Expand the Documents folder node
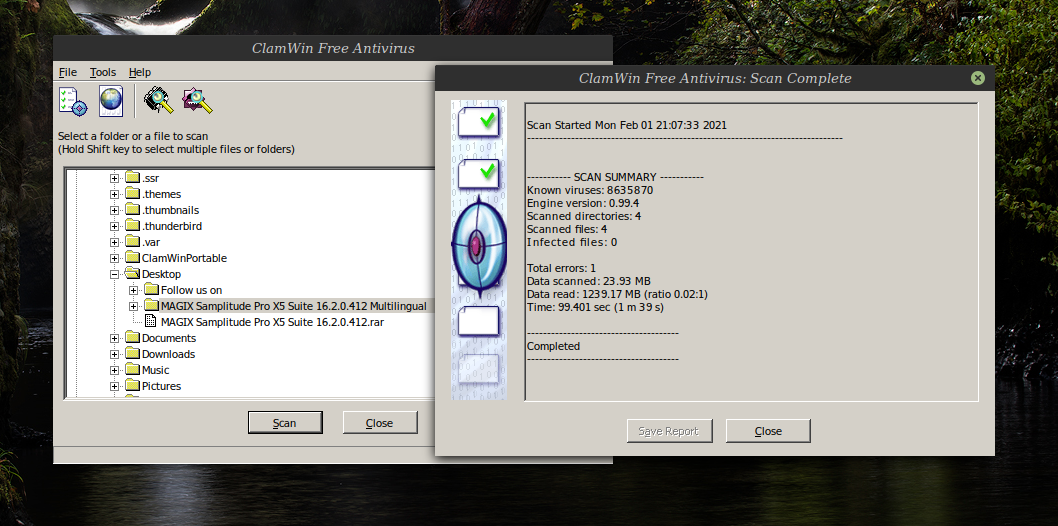1058x526 pixels. click(115, 339)
